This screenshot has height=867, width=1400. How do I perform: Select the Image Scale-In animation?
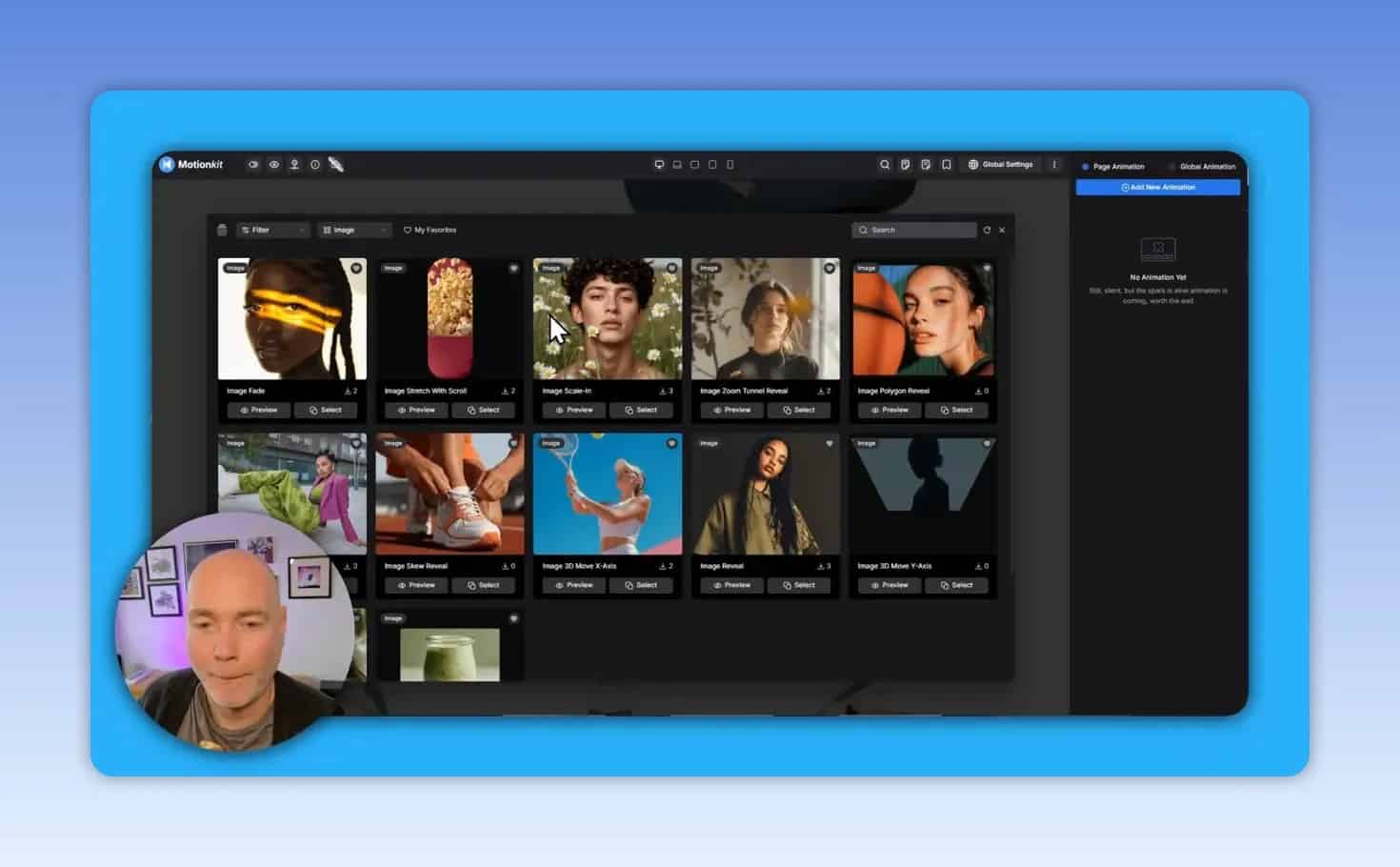641,411
